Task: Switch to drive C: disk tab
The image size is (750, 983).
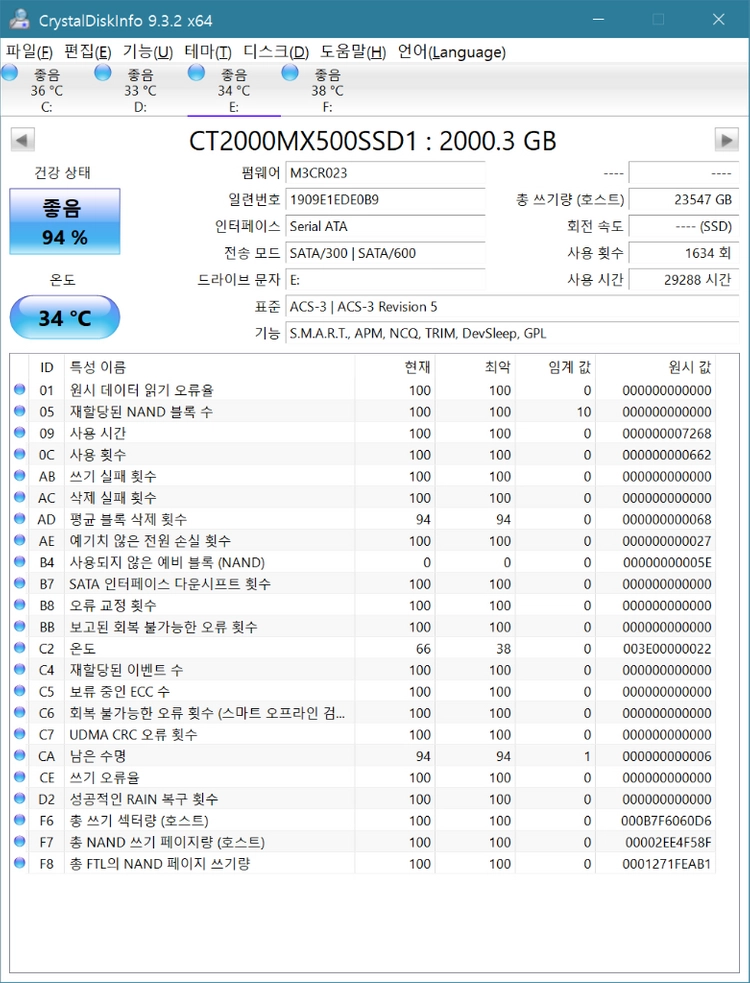Action: 46,91
